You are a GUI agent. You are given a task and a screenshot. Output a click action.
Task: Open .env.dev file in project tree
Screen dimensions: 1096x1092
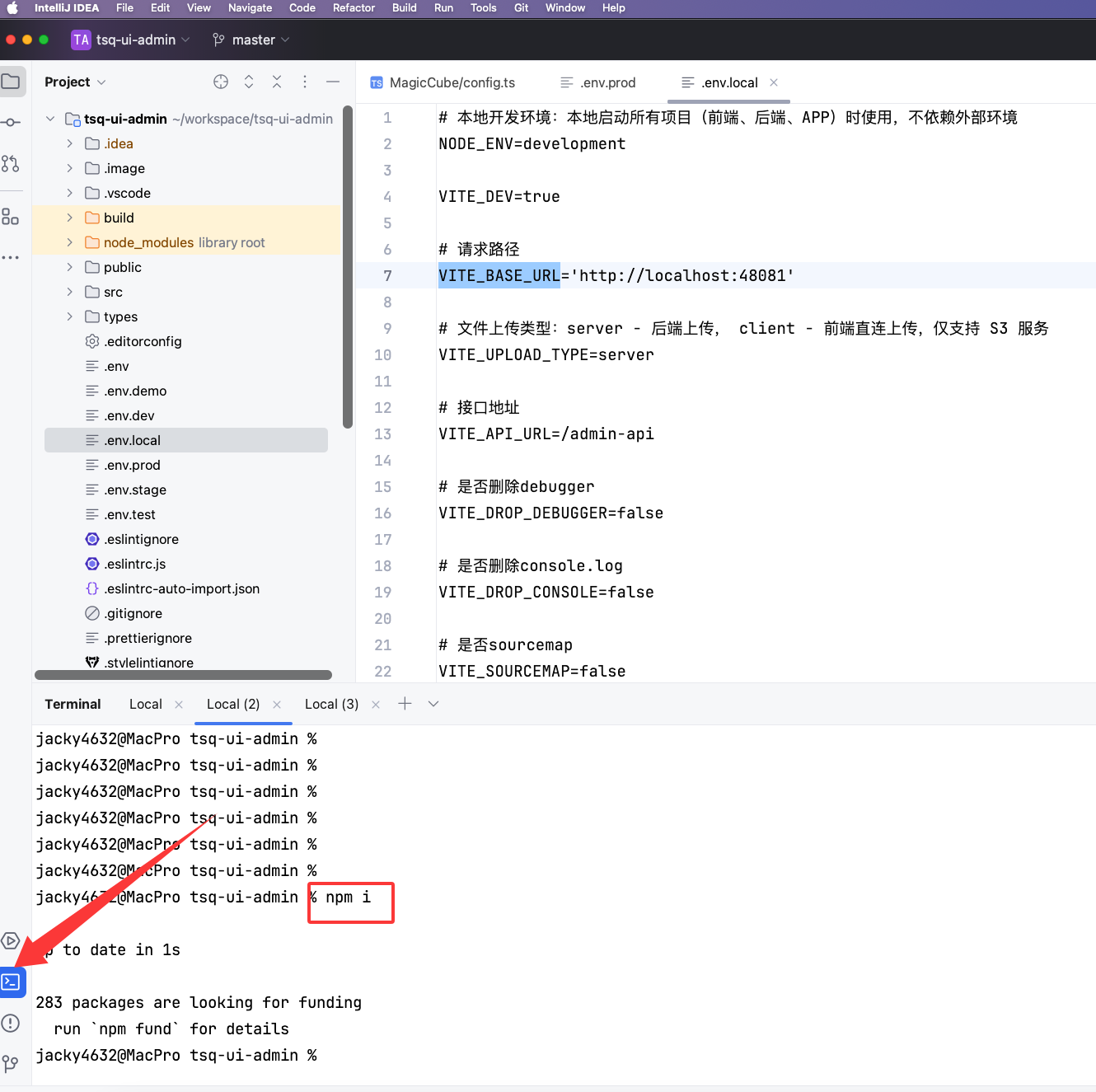(129, 415)
